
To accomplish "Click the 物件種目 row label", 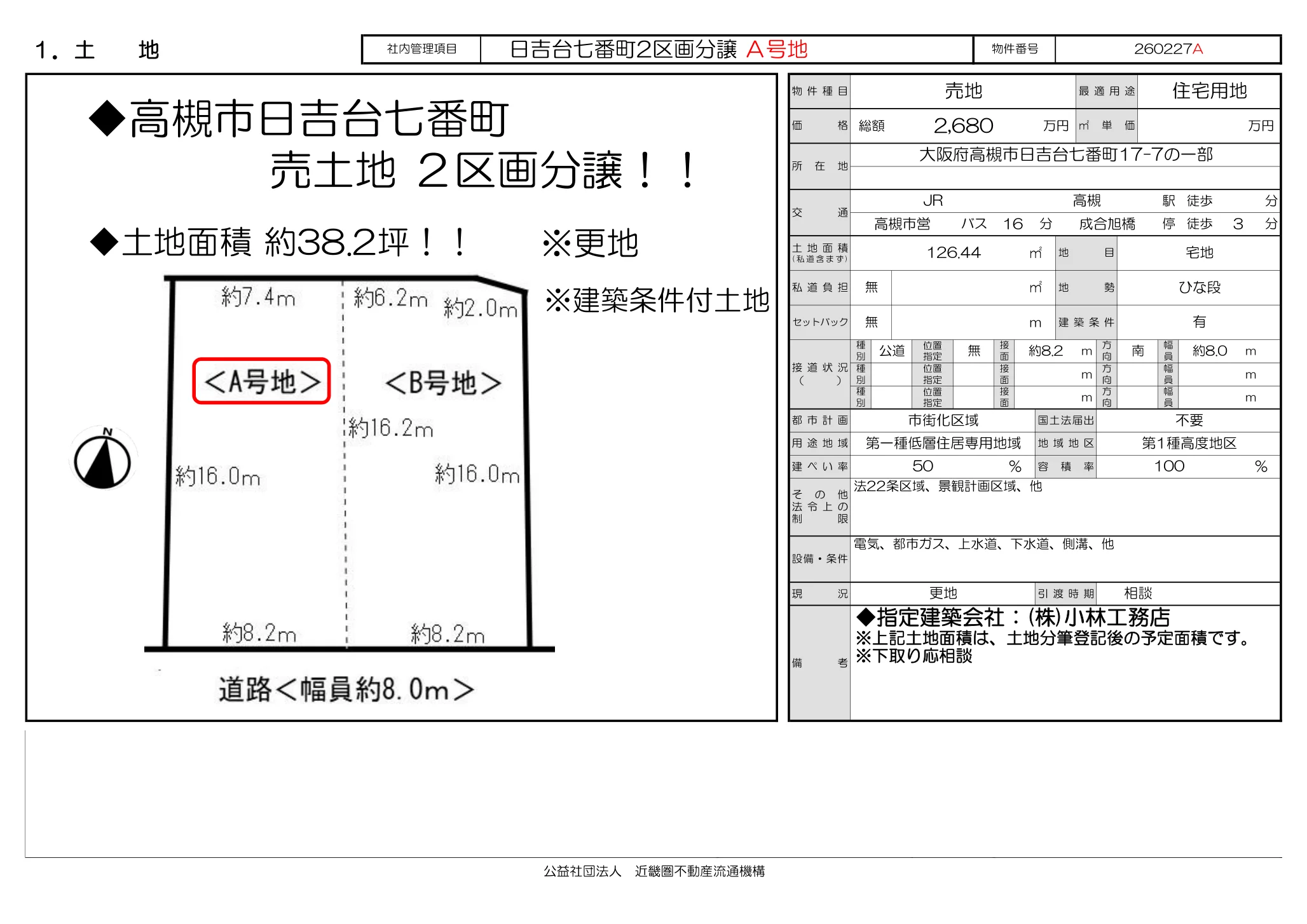I will pos(819,91).
